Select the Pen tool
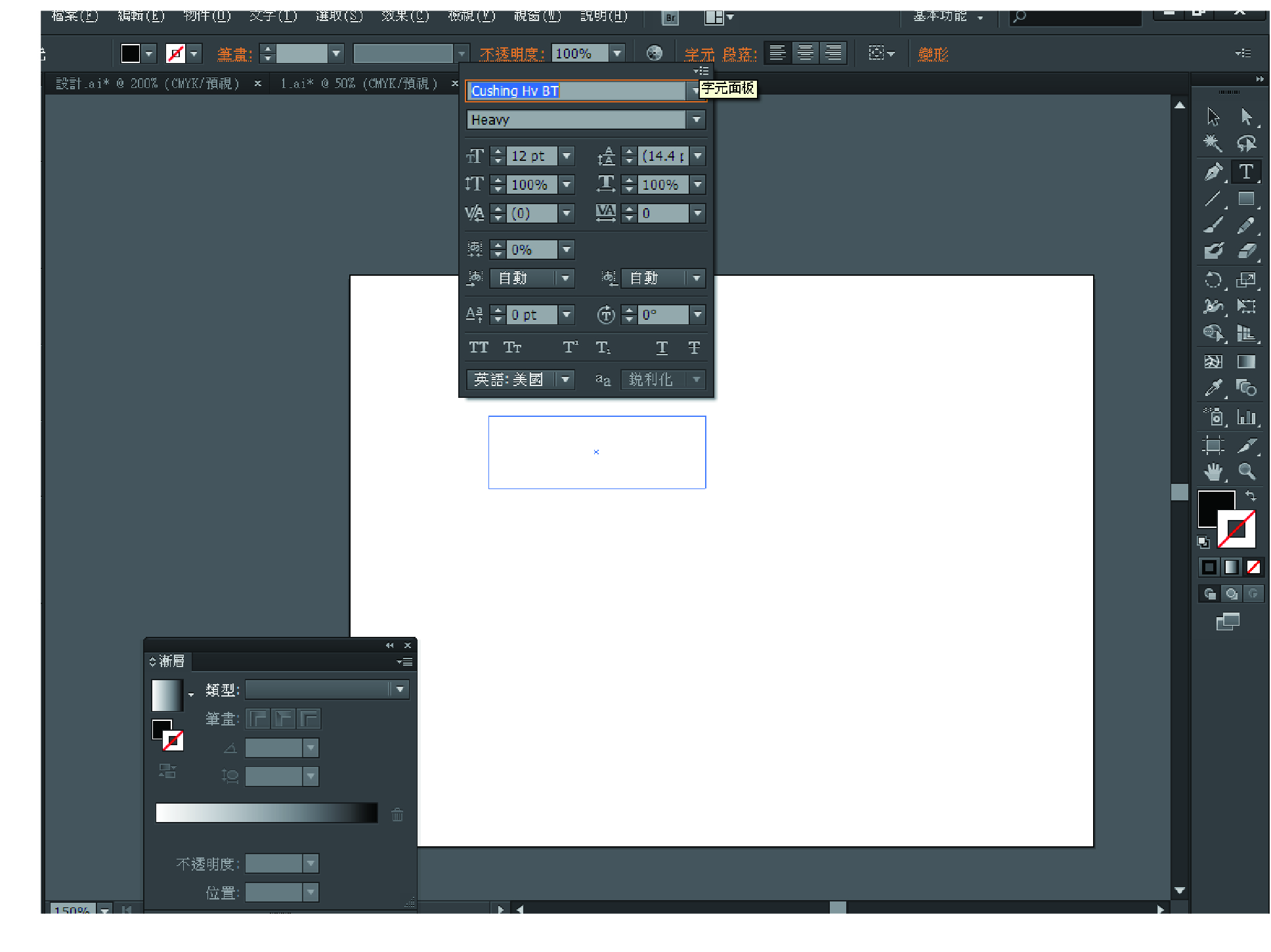The width and height of the screenshot is (1271, 952). pos(1213,172)
